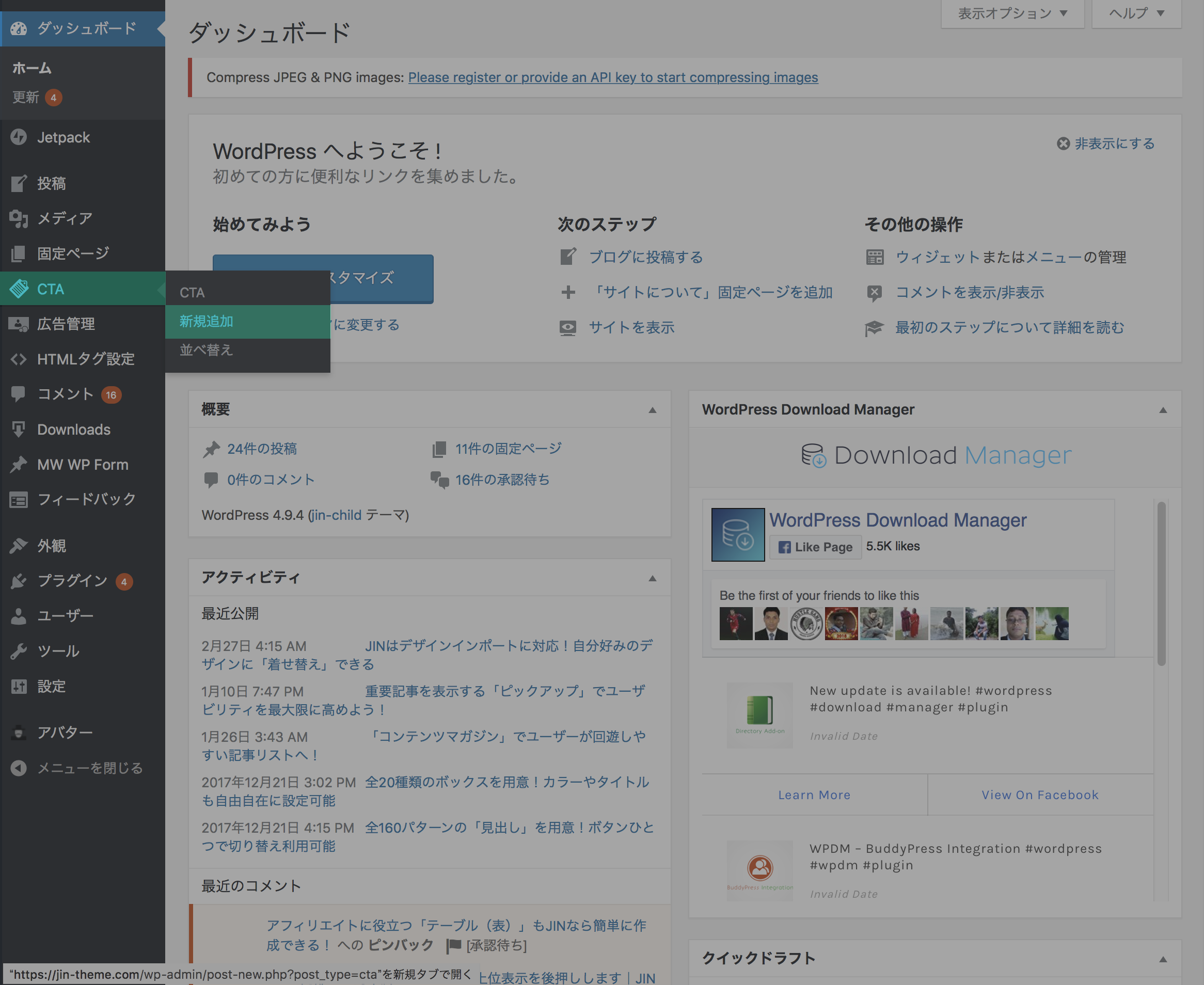1204x985 pixels.
Task: Click the コメント speech bubble icon in sidebar
Action: (x=19, y=394)
